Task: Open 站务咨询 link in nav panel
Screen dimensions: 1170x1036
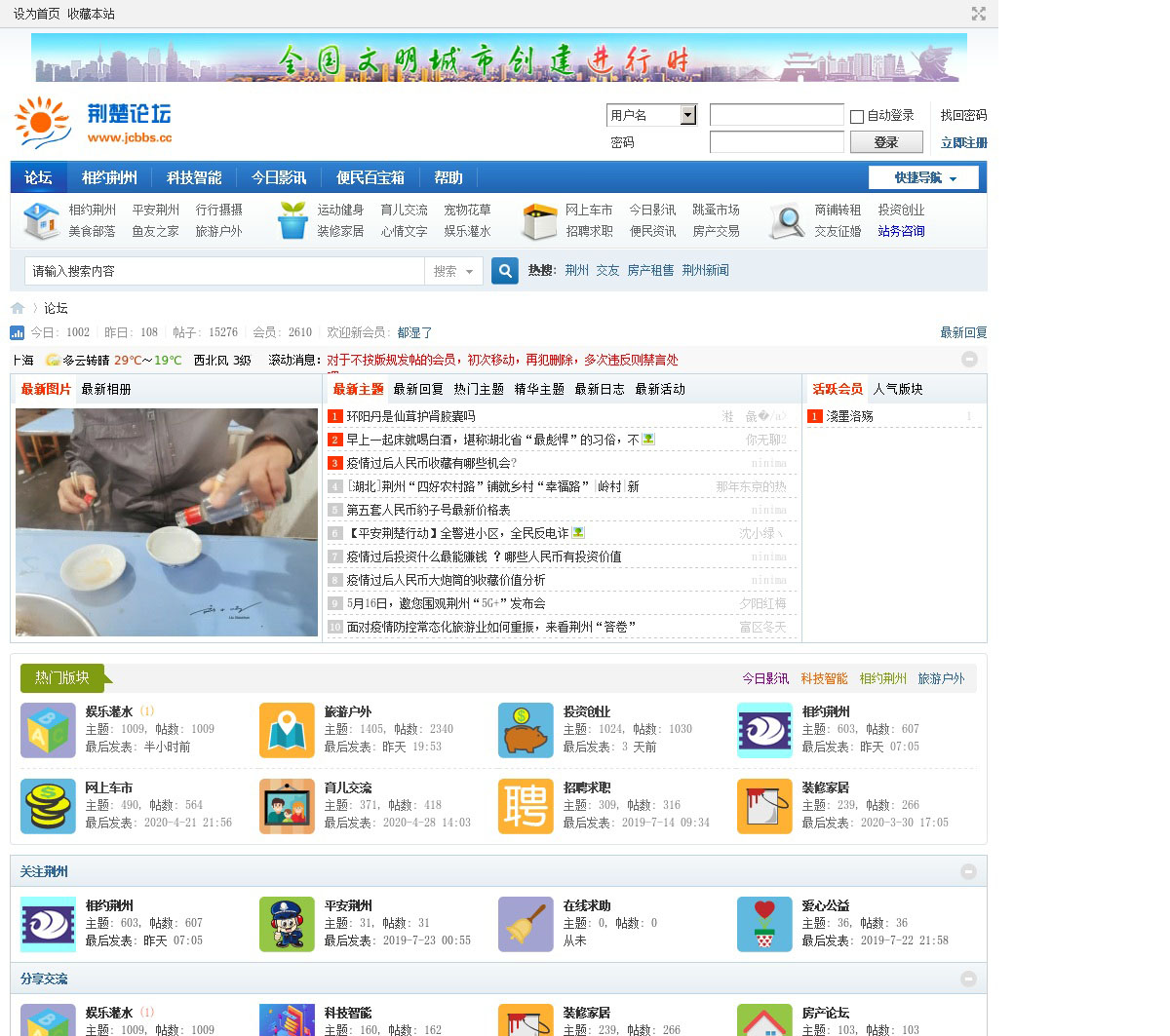Action: click(x=901, y=231)
